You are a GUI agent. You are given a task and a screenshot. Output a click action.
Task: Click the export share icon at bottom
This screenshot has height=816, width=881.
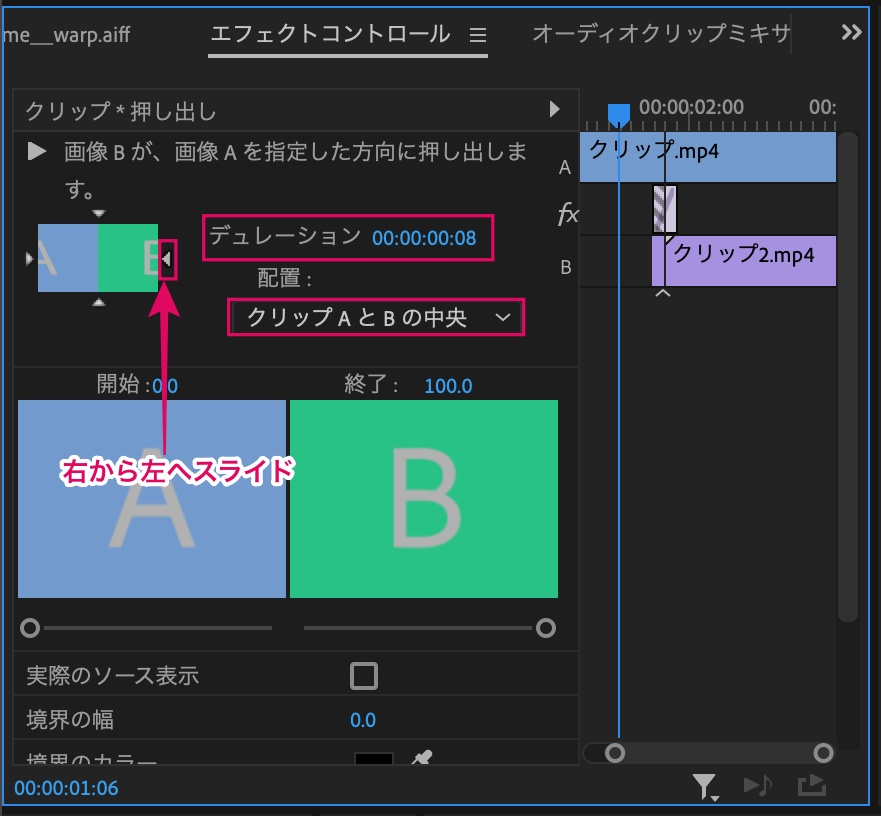click(811, 785)
